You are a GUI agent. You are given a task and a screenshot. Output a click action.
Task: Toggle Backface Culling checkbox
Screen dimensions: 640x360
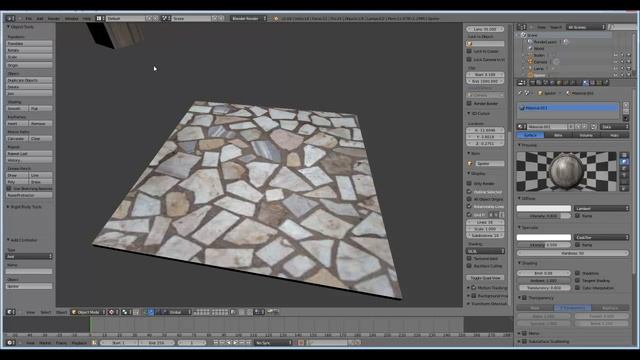point(469,266)
